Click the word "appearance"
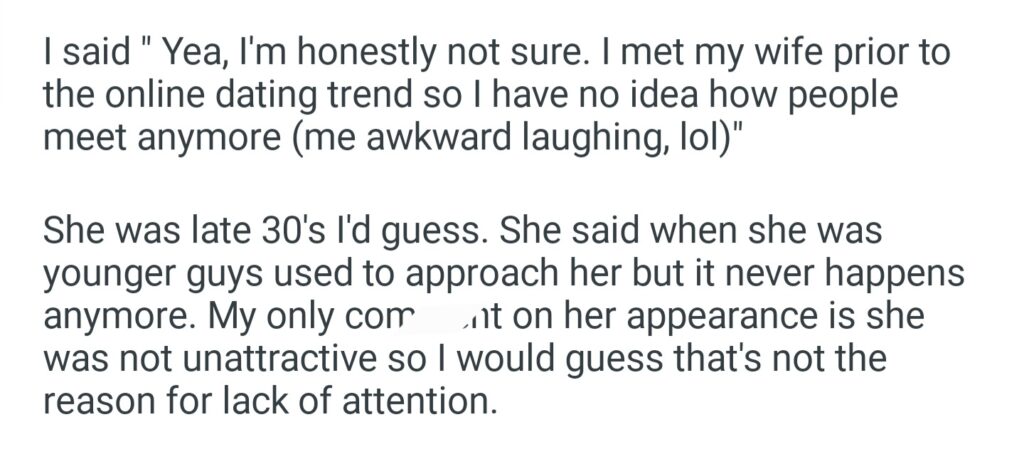Viewport: 1024px width, 464px height. point(695,316)
